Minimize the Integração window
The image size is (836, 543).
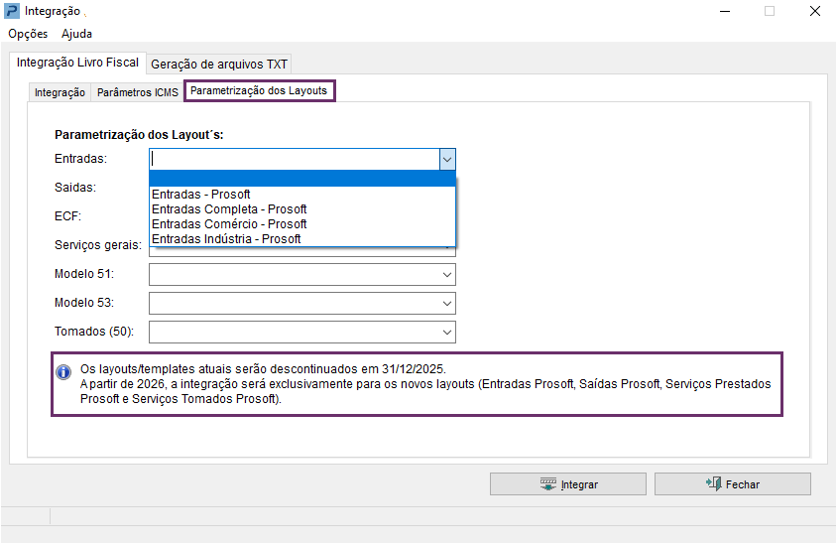[725, 11]
